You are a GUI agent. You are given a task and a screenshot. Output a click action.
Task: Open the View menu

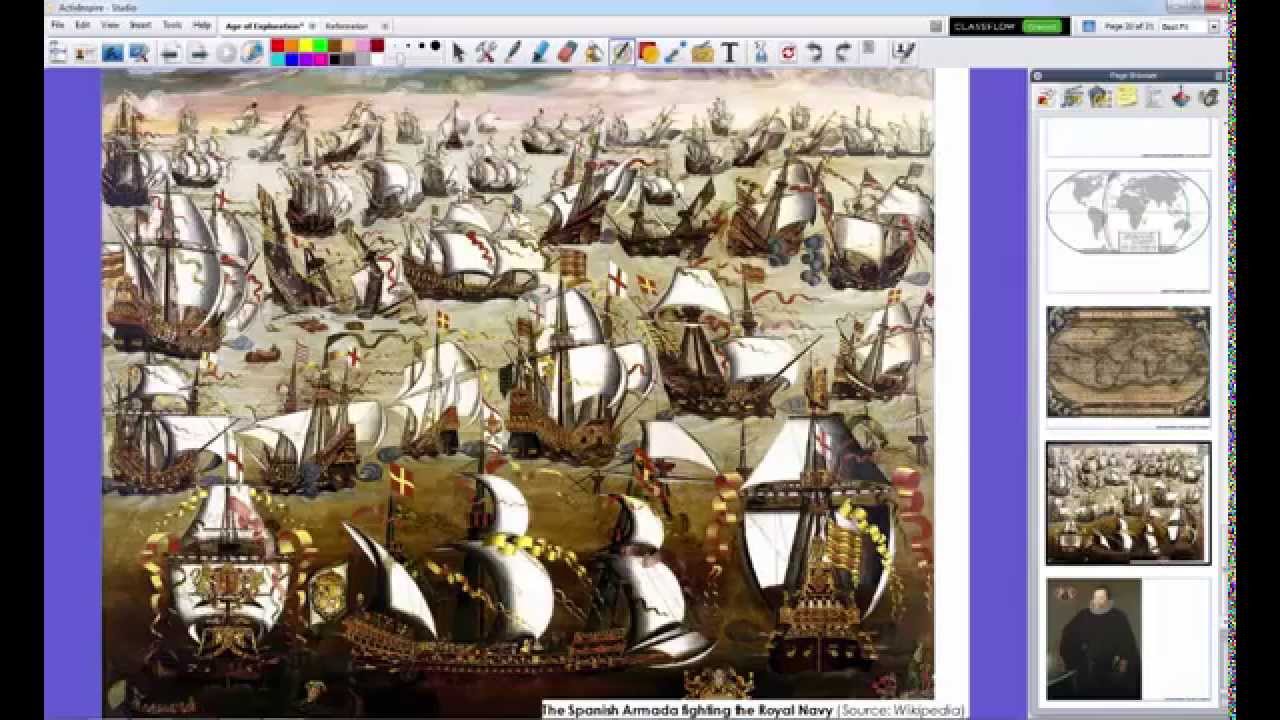(110, 25)
